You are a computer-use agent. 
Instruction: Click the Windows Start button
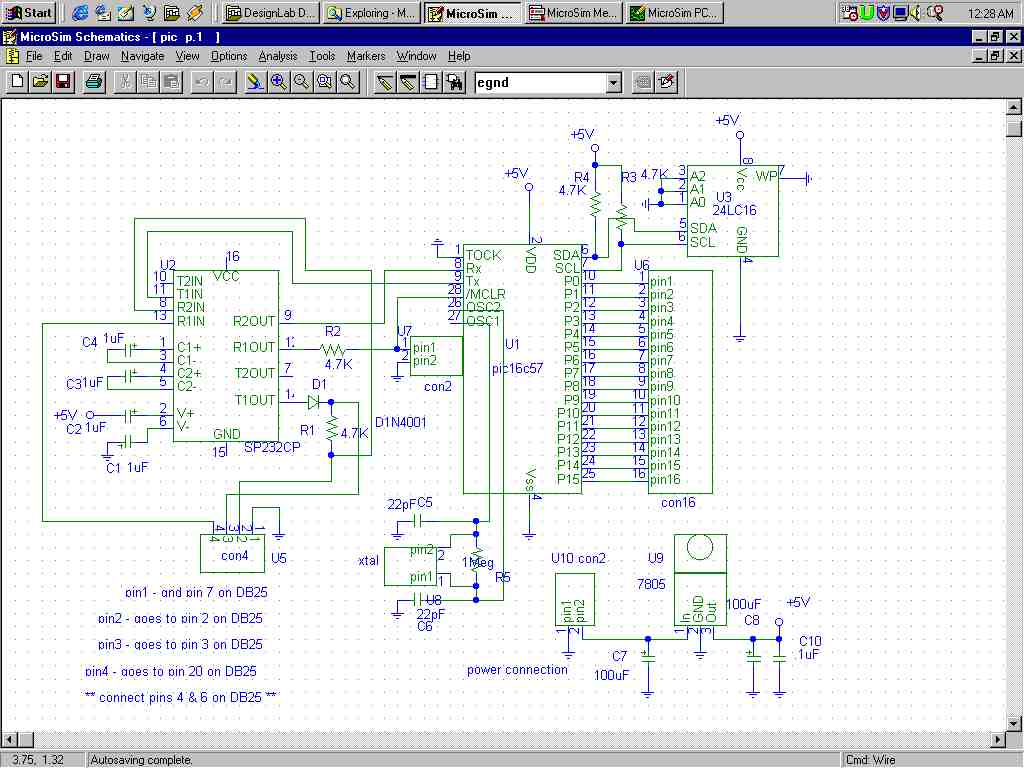pos(29,12)
